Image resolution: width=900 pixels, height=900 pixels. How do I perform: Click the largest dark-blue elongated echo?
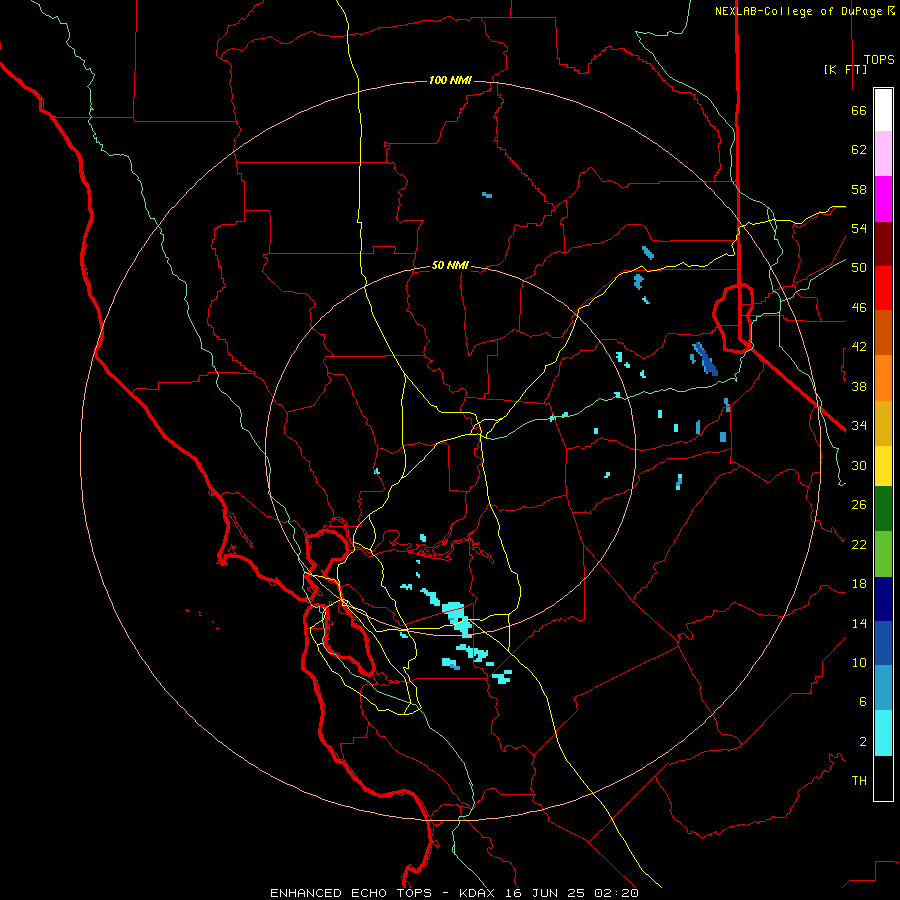[705, 359]
